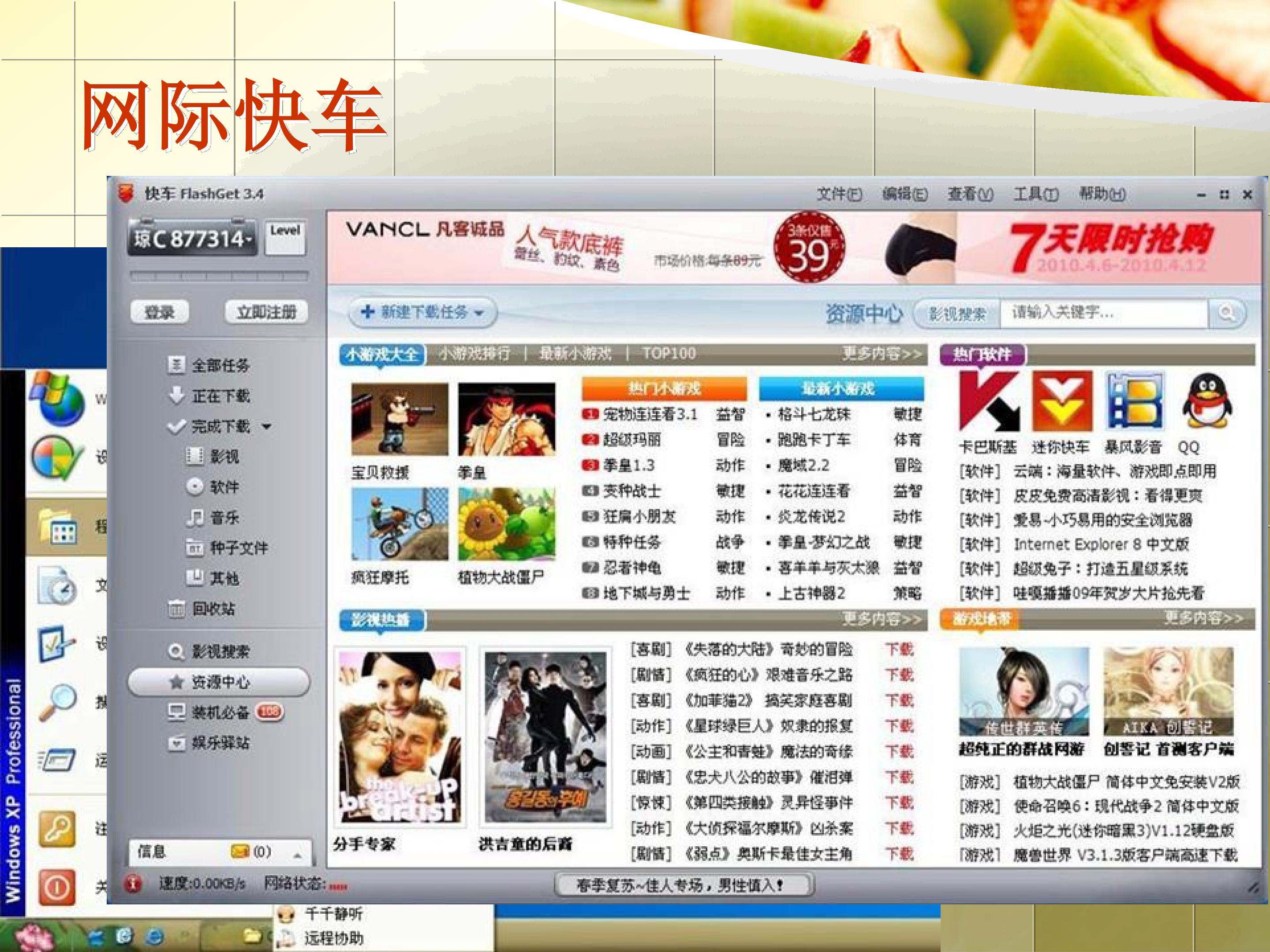Viewport: 1270px width, 952px height.
Task: Click 更多内容>> in the 影视热播 header
Action: click(882, 619)
